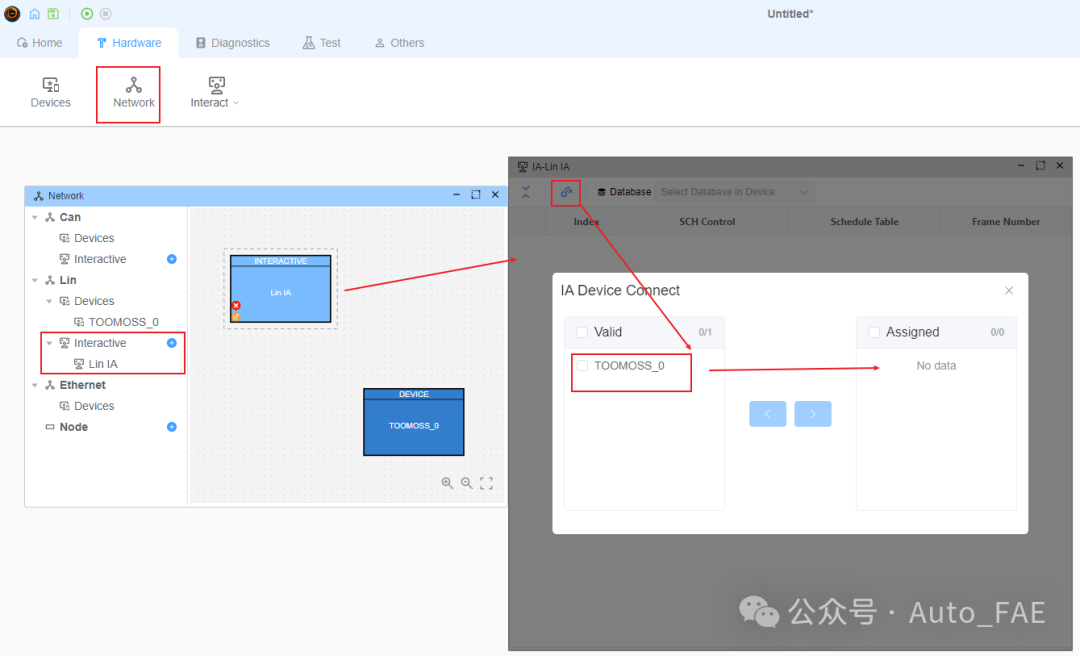Click the green play start icon
Screen dimensions: 1080x656
pyautogui.click(x=87, y=14)
